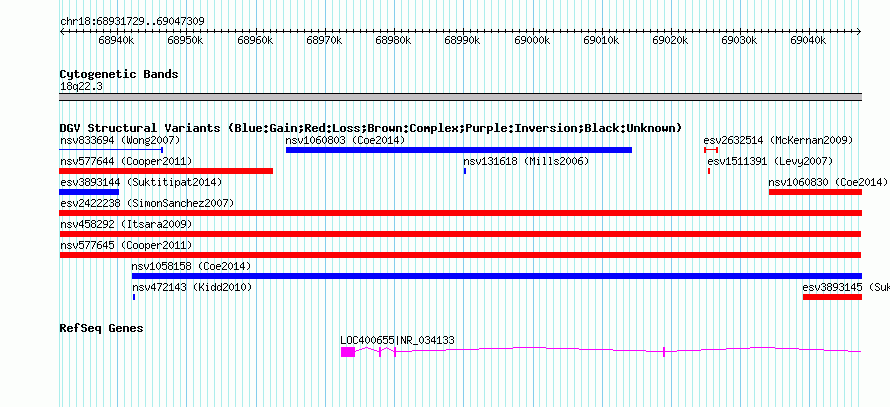Click the LOC400655|NR_034133 gene label
The image size is (890, 407).
tap(397, 341)
